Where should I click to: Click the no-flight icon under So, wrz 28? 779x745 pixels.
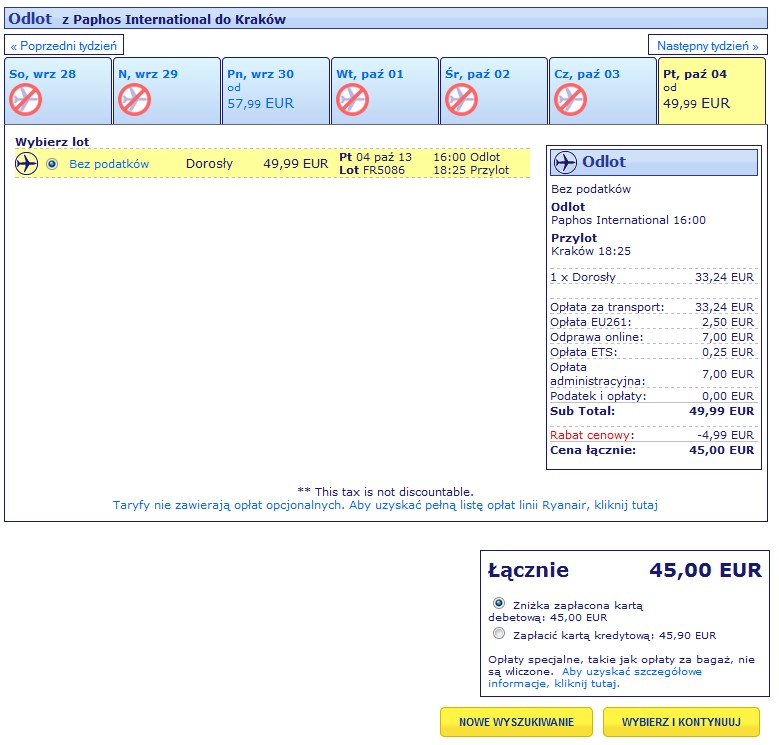click(x=25, y=99)
